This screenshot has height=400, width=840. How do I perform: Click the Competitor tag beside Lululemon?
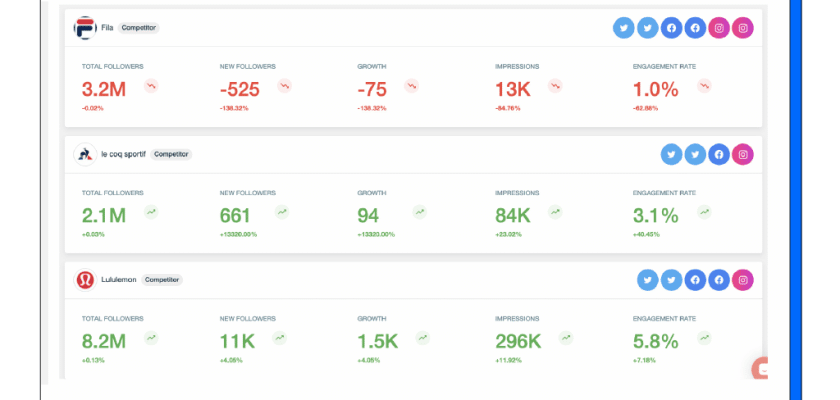162,280
